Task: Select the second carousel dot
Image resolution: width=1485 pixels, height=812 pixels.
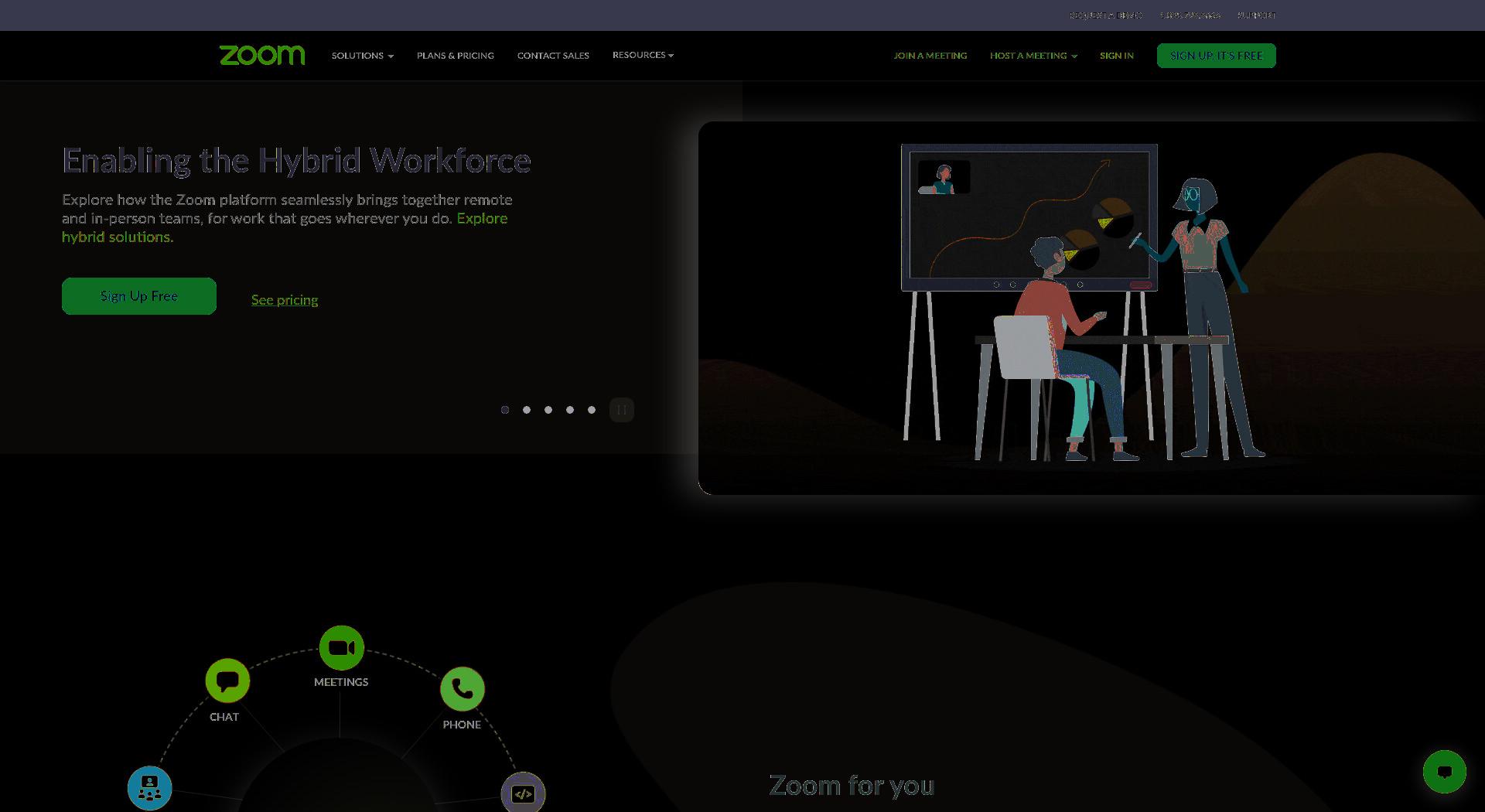Action: pos(527,410)
